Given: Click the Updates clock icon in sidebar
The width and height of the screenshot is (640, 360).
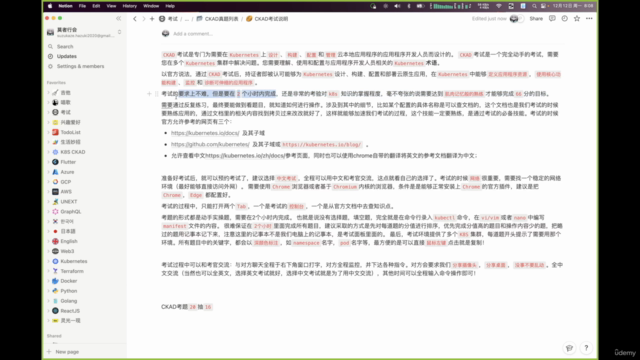Looking at the screenshot, I should pos(51,56).
